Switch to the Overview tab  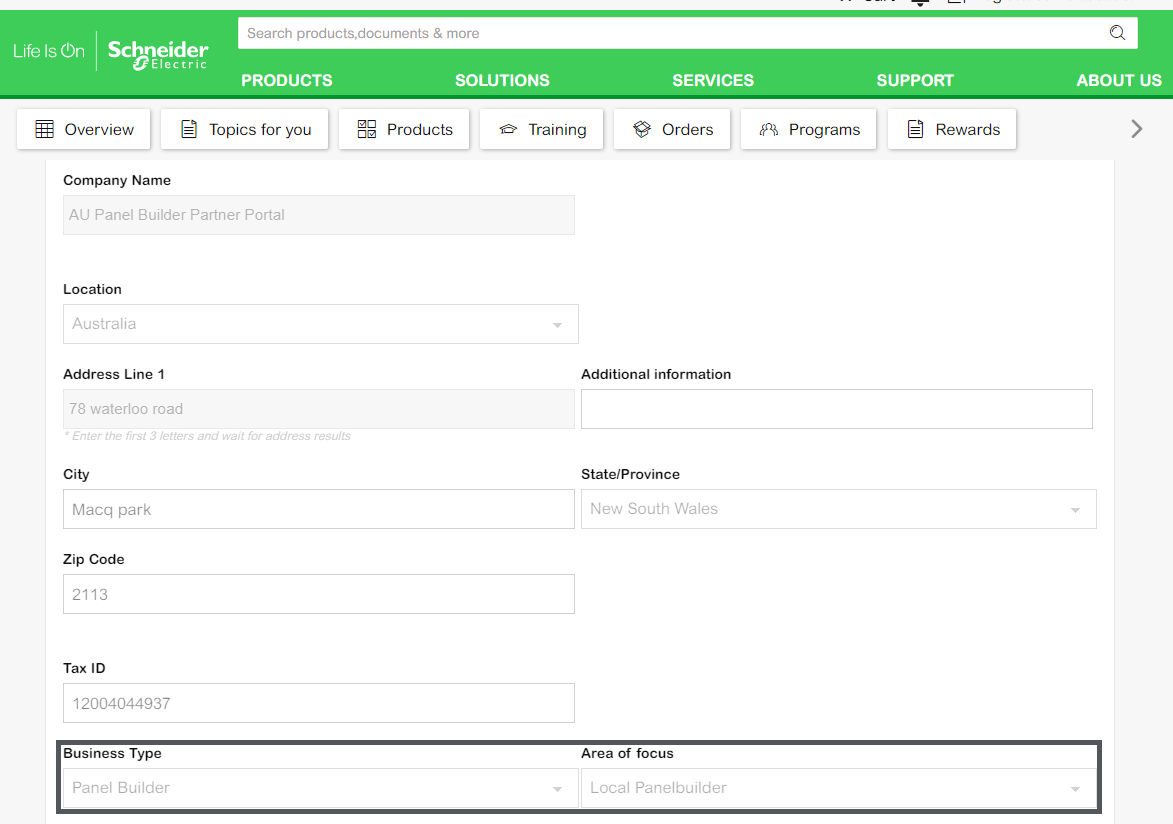84,129
